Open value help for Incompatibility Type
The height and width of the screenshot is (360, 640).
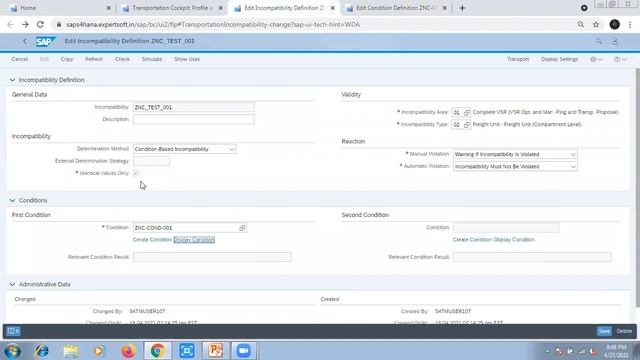[467, 124]
